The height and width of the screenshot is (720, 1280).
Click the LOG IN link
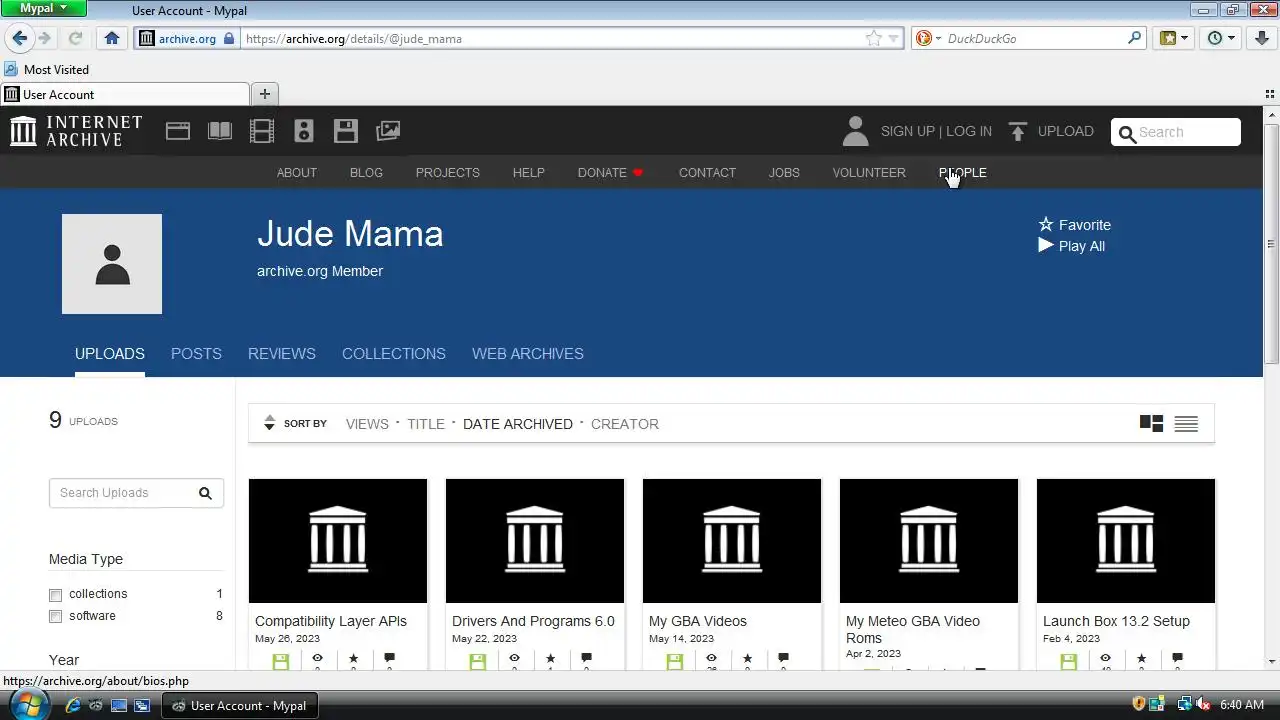tap(969, 131)
